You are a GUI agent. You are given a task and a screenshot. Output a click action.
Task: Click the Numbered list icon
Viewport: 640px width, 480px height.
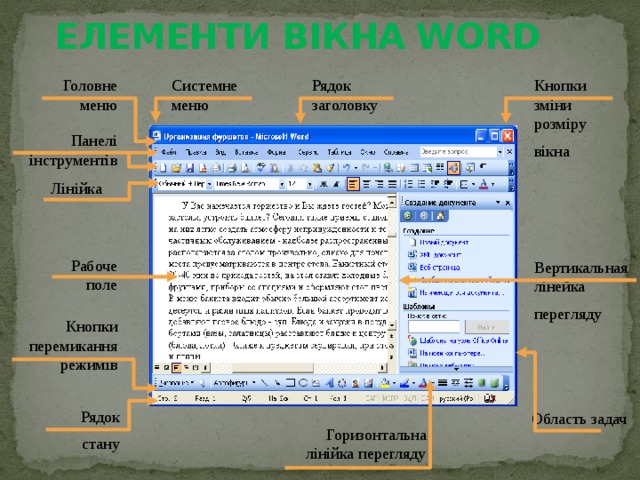click(x=409, y=184)
